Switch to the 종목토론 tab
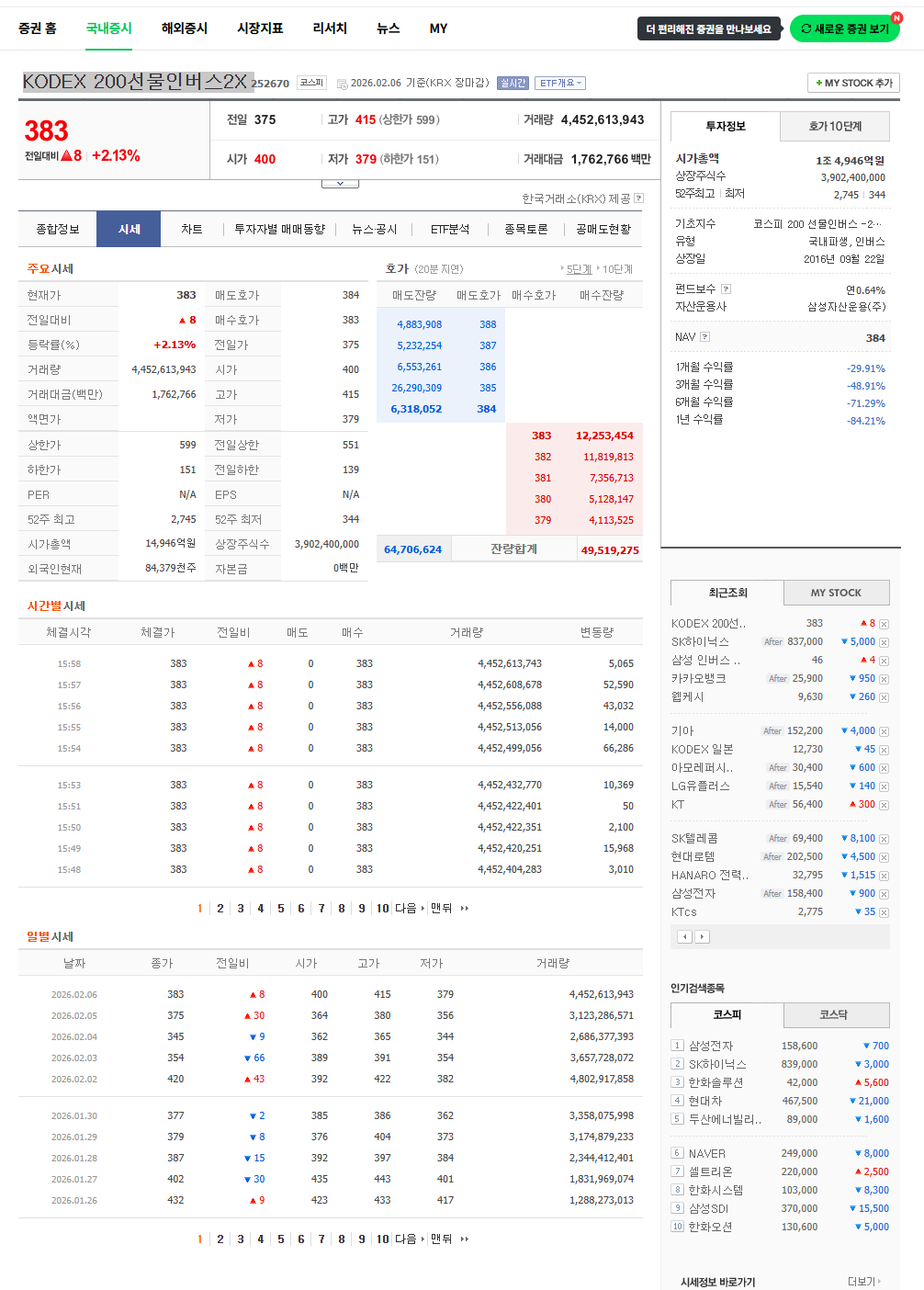Image resolution: width=924 pixels, height=1290 pixels. [525, 230]
